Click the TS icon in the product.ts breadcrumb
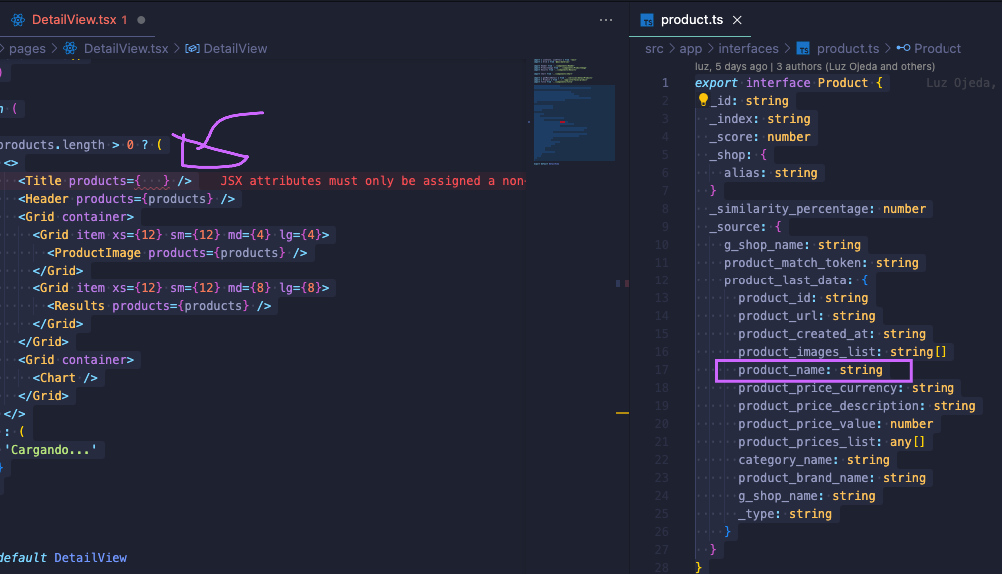Image resolution: width=1002 pixels, height=574 pixels. [x=803, y=49]
